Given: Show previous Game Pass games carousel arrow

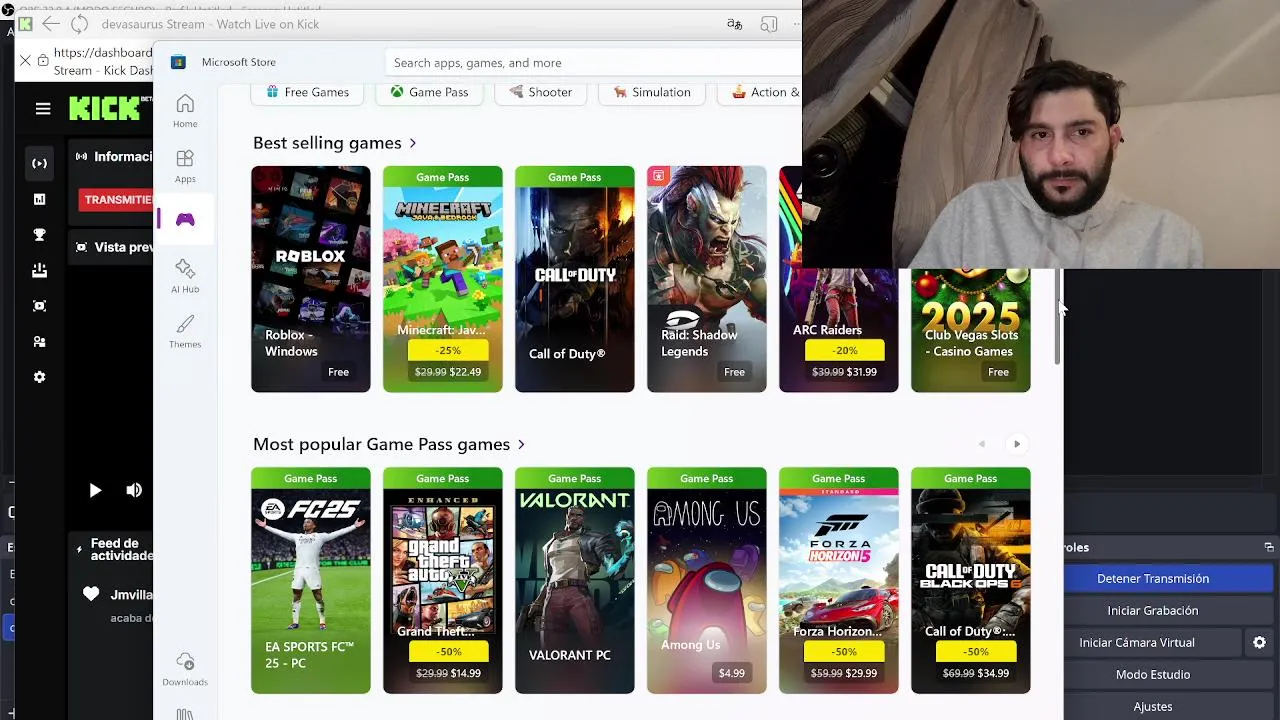Looking at the screenshot, I should (x=982, y=444).
